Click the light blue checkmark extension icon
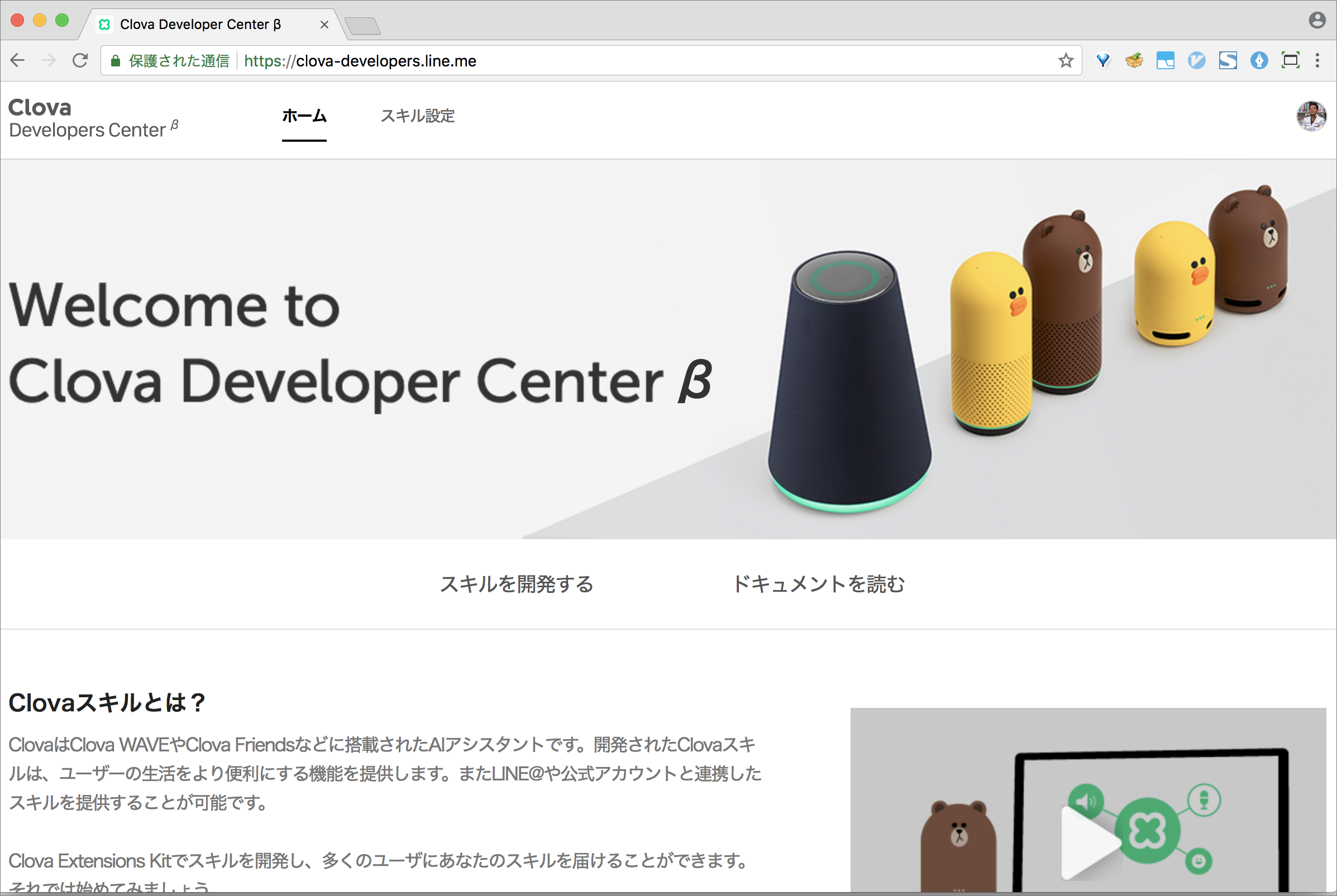Viewport: 1337px width, 896px height. coord(1196,60)
